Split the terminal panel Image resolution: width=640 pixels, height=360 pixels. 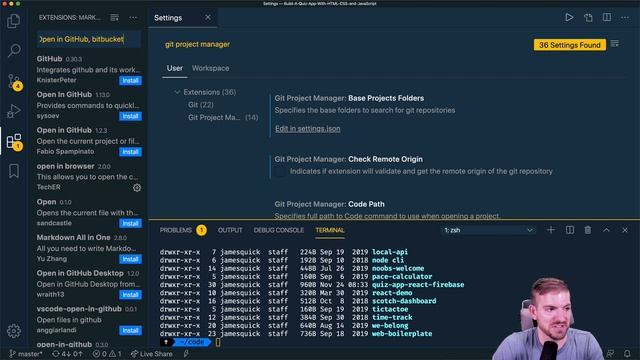point(570,230)
